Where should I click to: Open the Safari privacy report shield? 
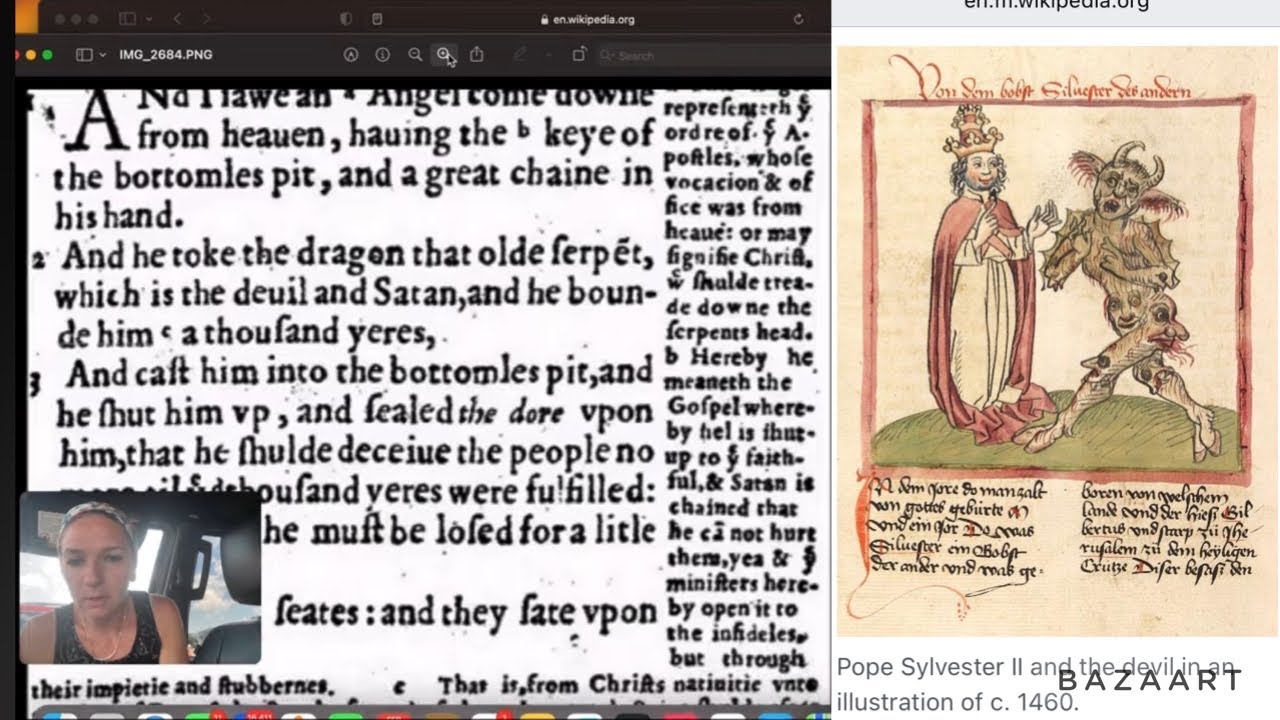346,19
